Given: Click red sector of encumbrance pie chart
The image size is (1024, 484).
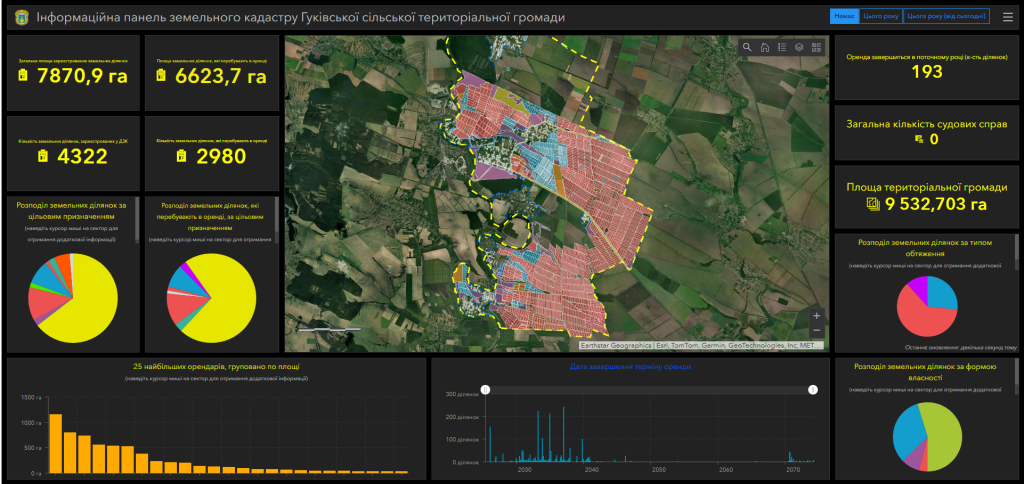Looking at the screenshot, I should pos(921,319).
